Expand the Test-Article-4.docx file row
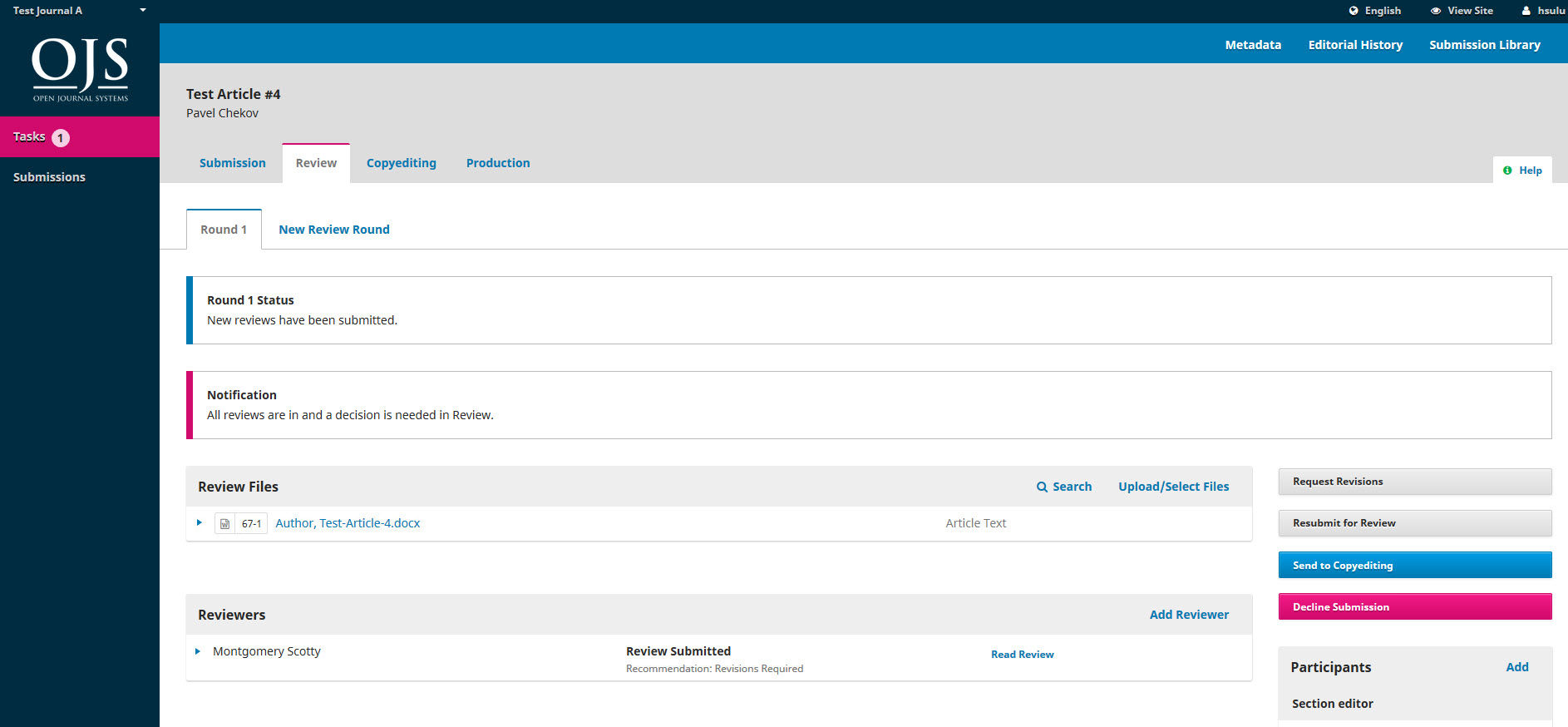Image resolution: width=1568 pixels, height=727 pixels. (200, 523)
